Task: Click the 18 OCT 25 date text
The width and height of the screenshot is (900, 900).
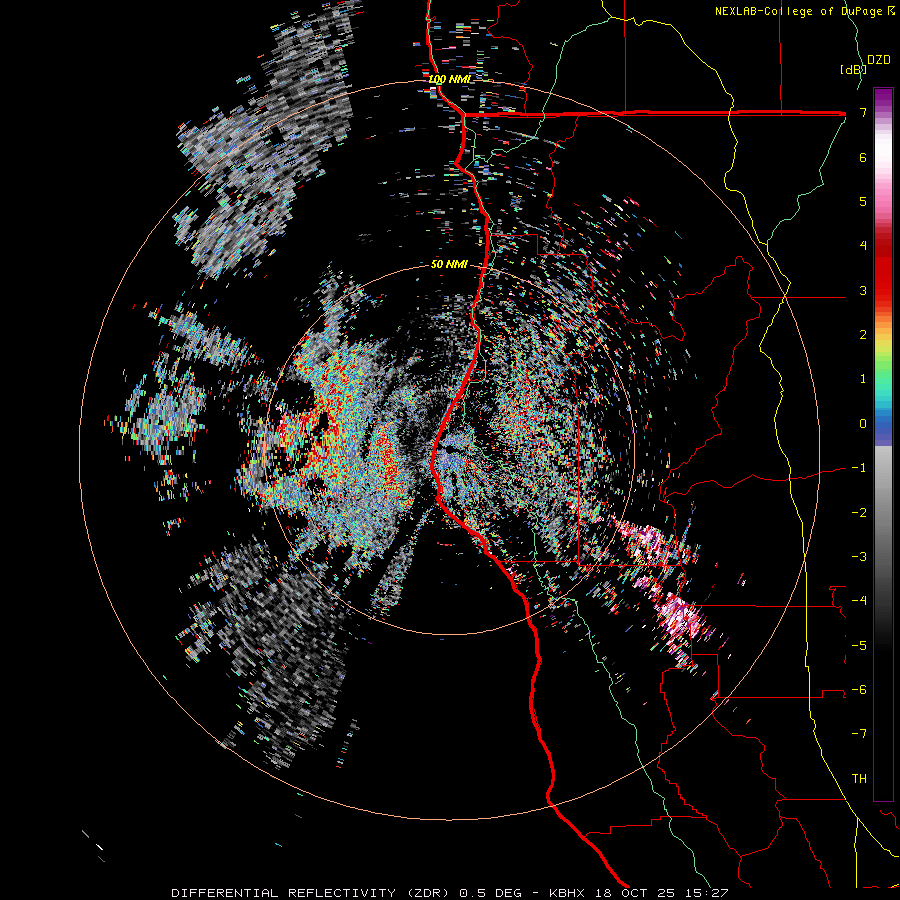Action: (634, 893)
